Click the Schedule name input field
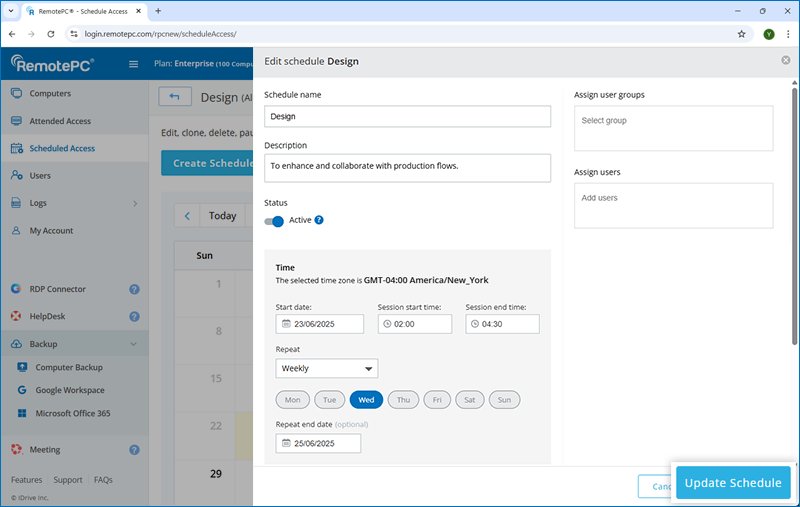 pyautogui.click(x=407, y=116)
